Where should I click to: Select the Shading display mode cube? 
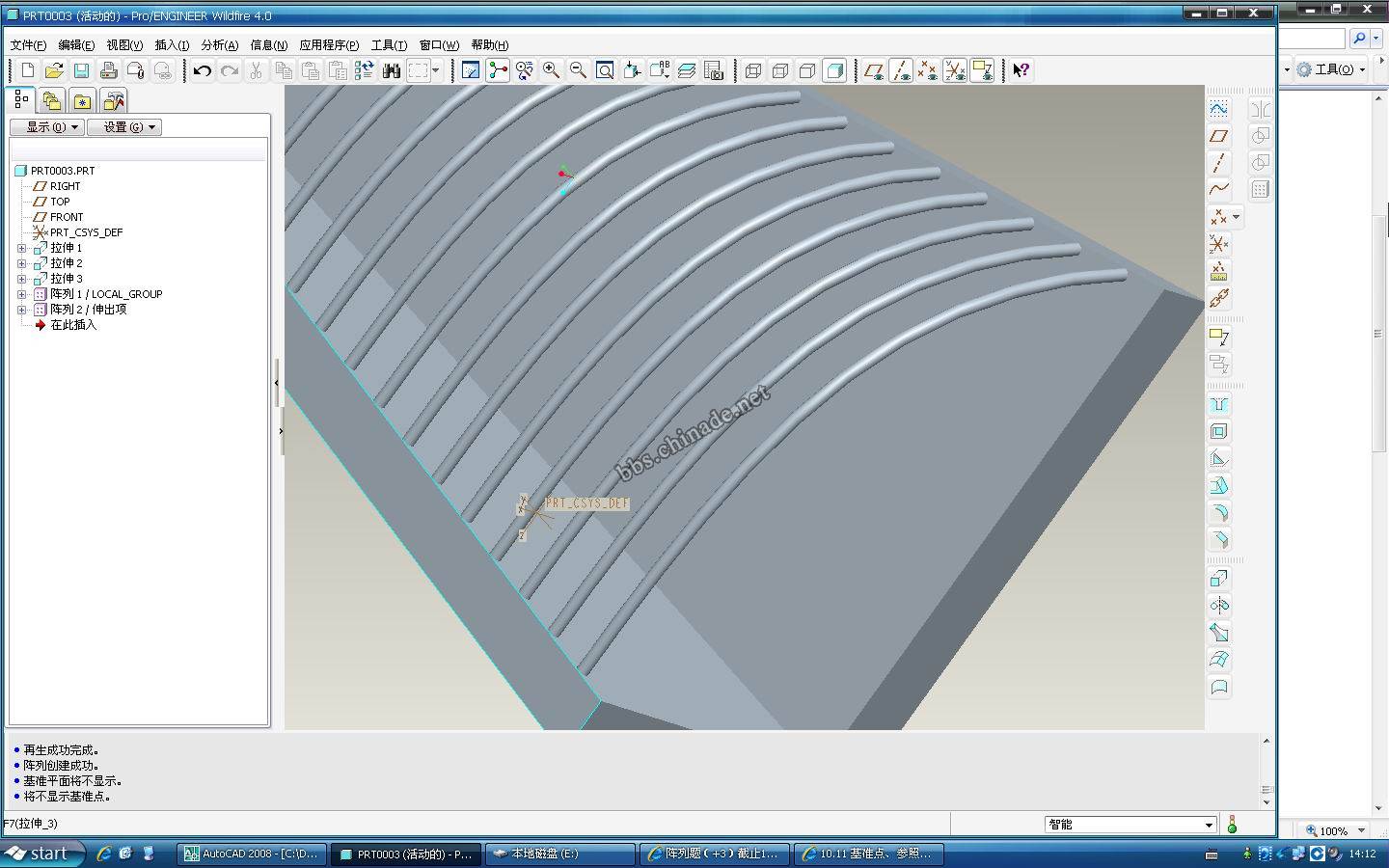point(834,70)
